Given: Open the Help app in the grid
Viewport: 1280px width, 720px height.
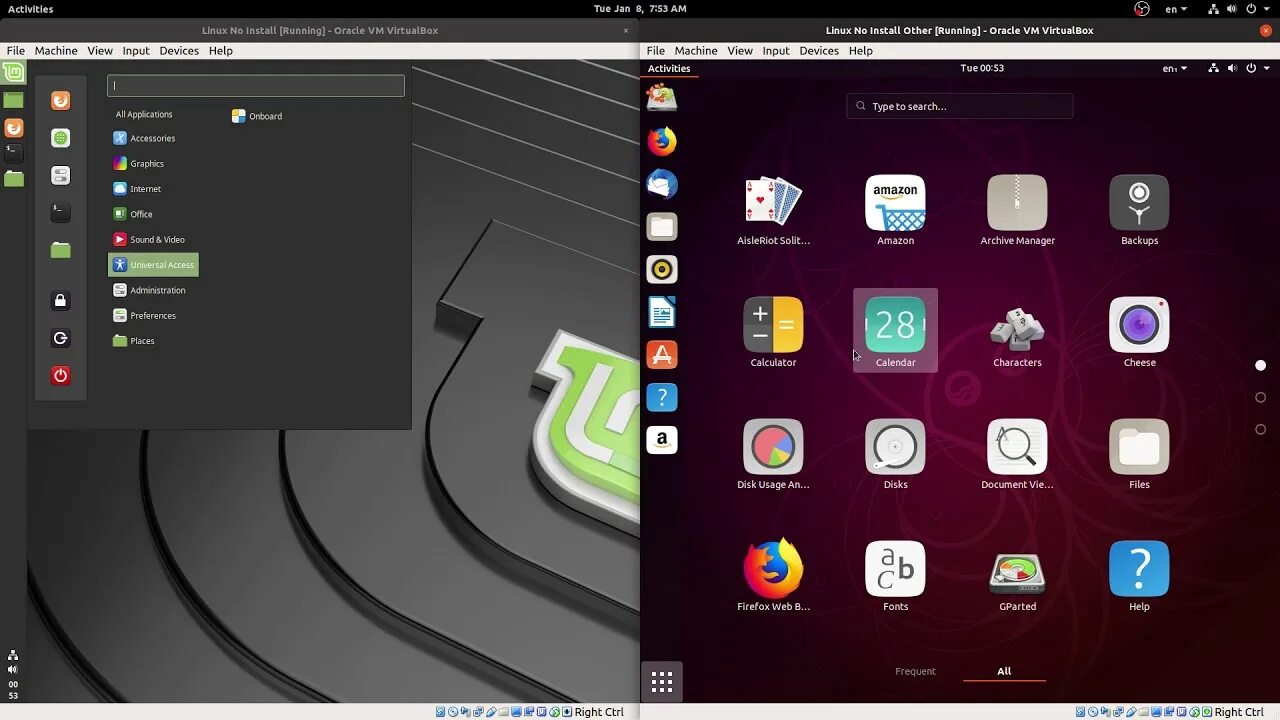Looking at the screenshot, I should 1139,576.
